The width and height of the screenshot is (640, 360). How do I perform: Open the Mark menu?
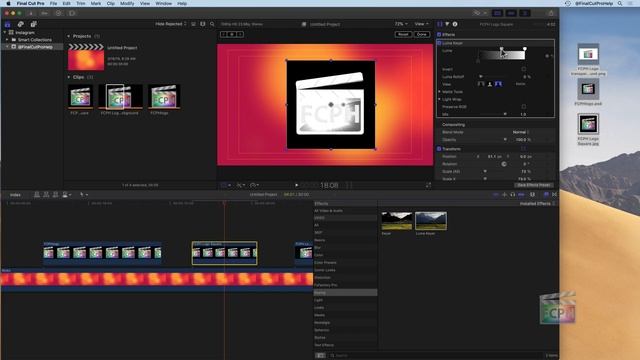(96, 3)
